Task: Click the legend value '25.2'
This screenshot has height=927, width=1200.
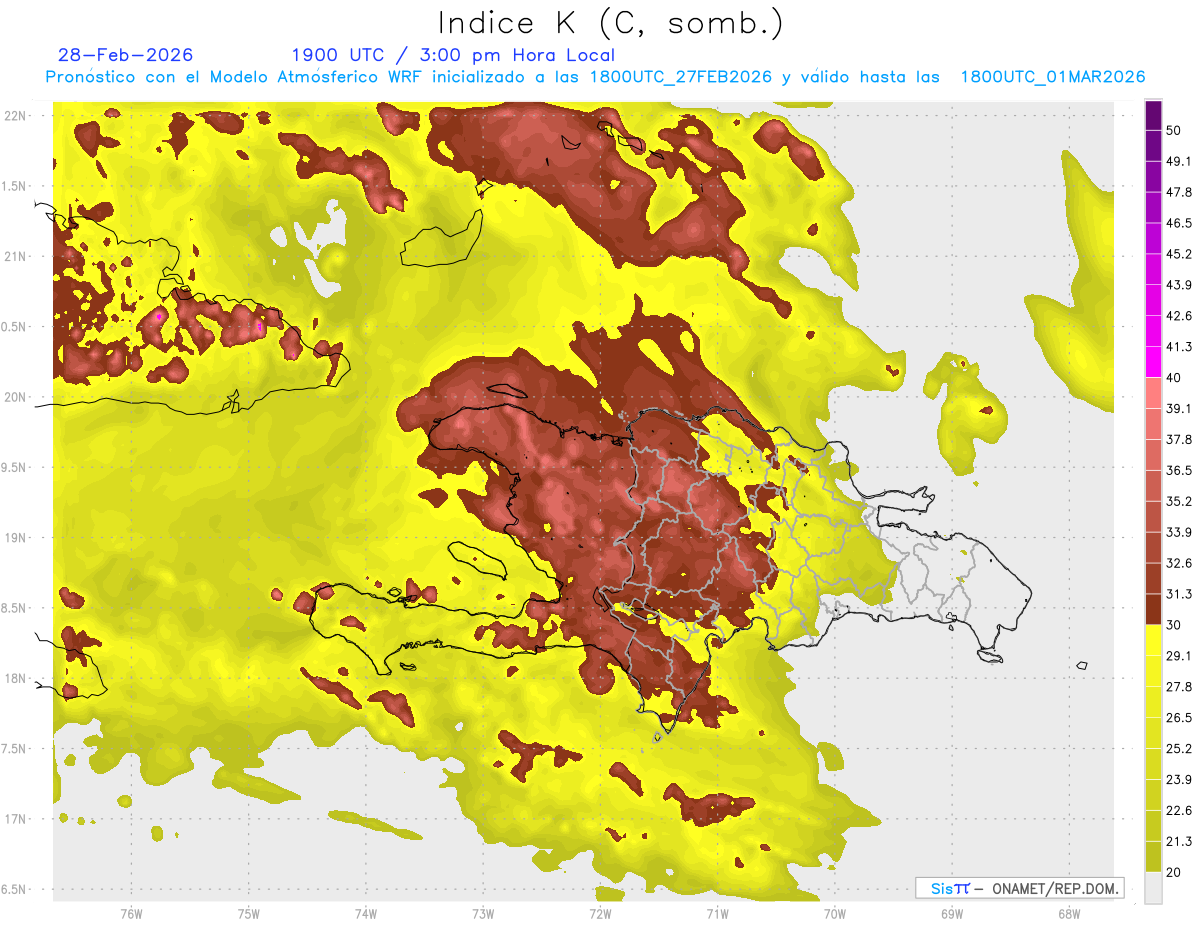Action: 1179,749
